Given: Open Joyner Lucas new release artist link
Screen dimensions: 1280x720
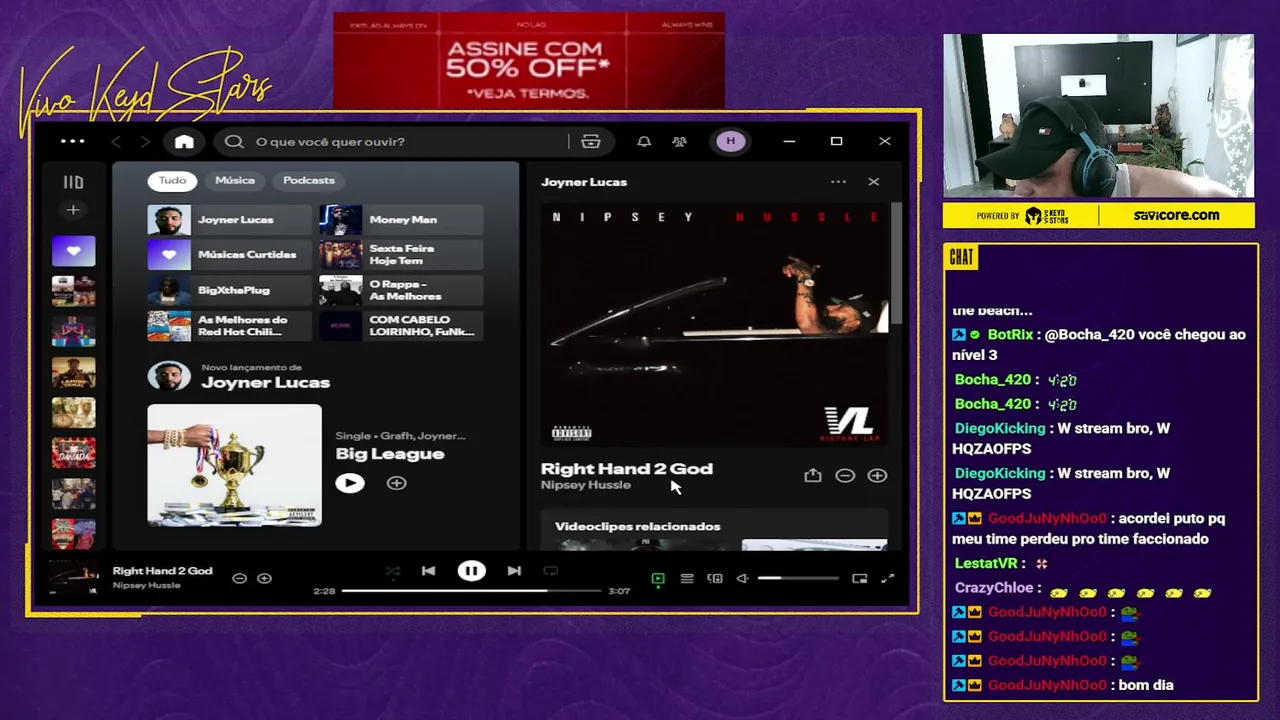Looking at the screenshot, I should tap(265, 382).
